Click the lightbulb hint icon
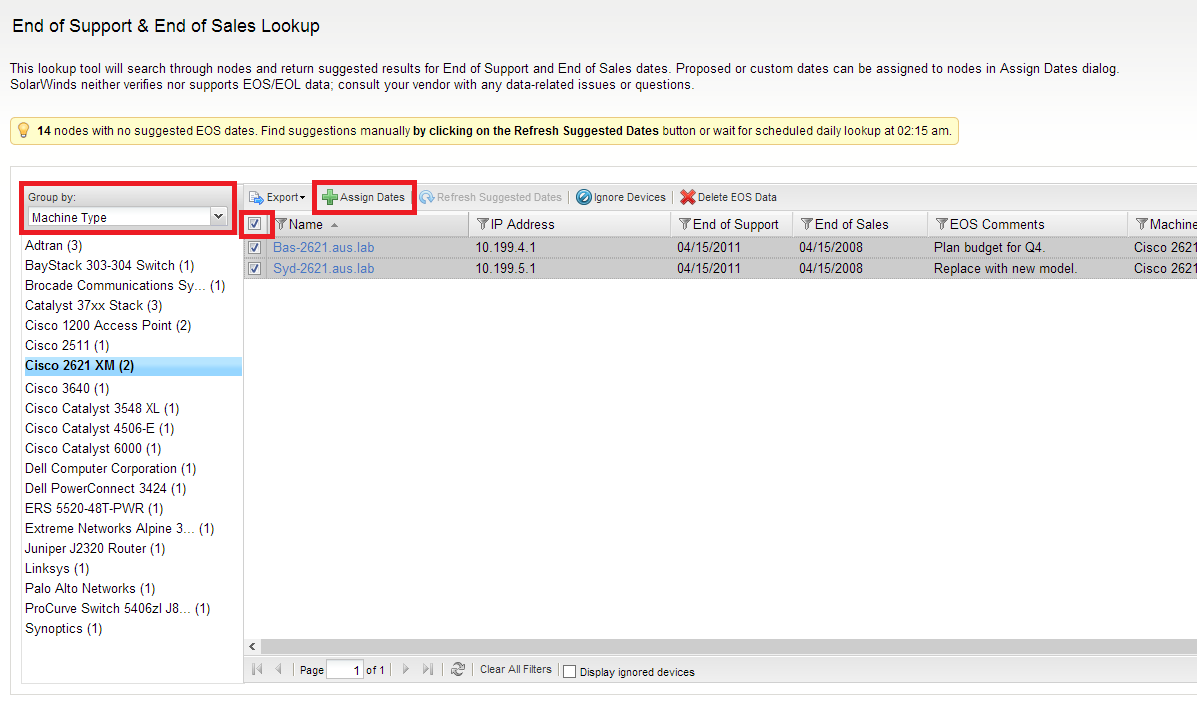 [x=24, y=131]
